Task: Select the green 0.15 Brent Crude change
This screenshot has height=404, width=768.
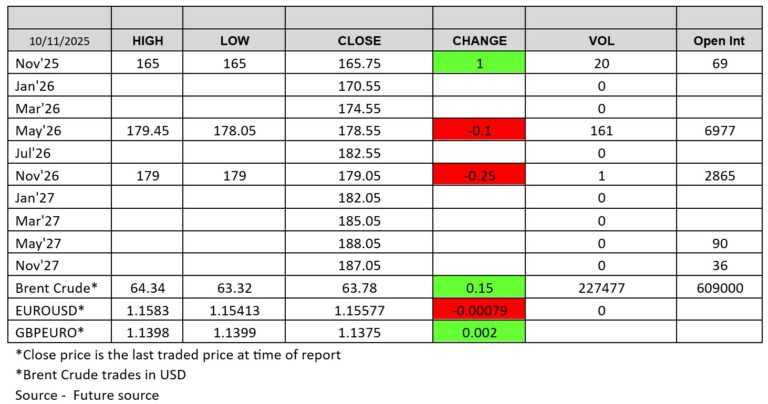Action: [x=479, y=289]
